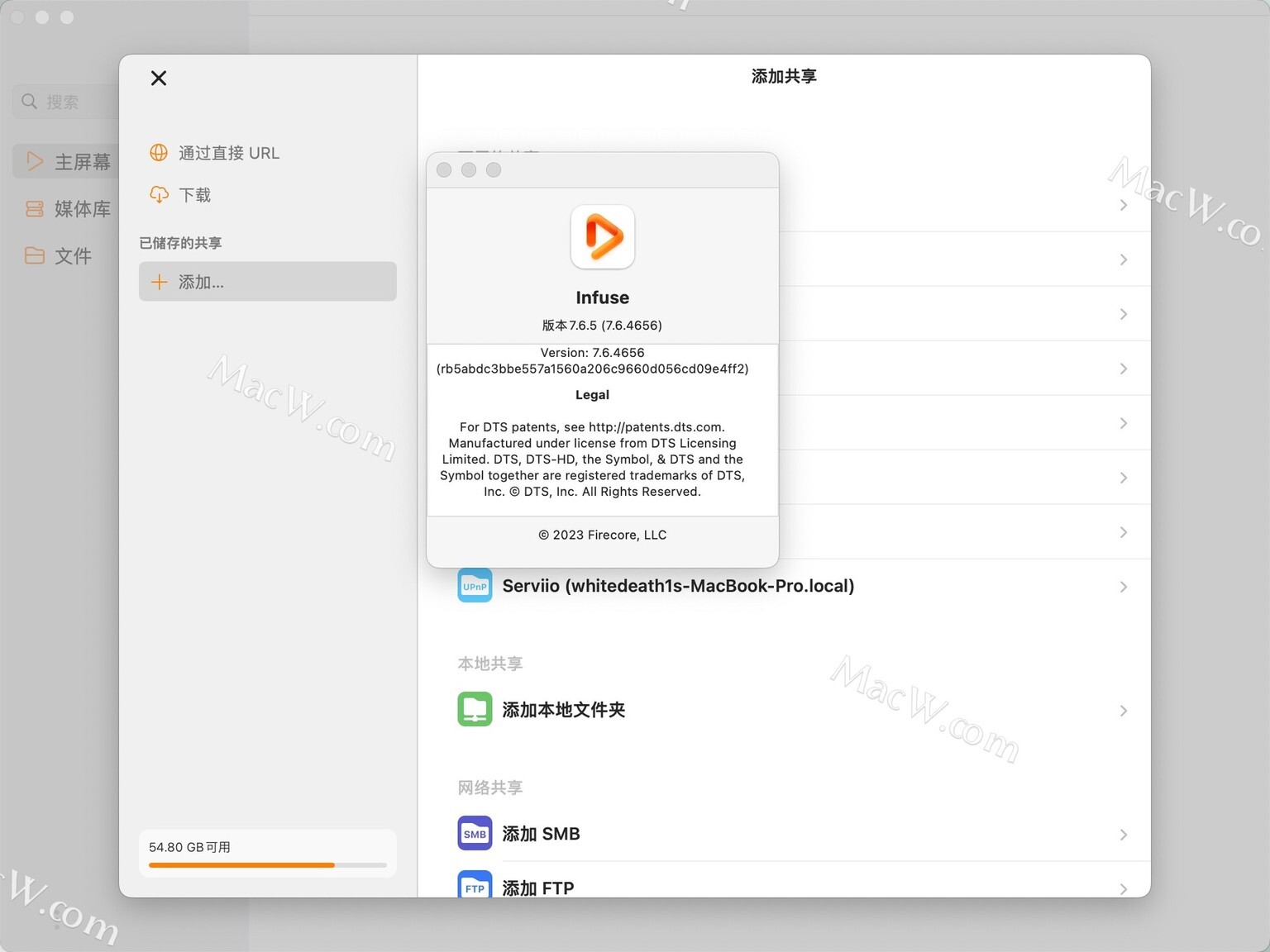Image resolution: width=1270 pixels, height=952 pixels.
Task: Expand 添加本地文件夹 row chevron
Action: 1123,711
